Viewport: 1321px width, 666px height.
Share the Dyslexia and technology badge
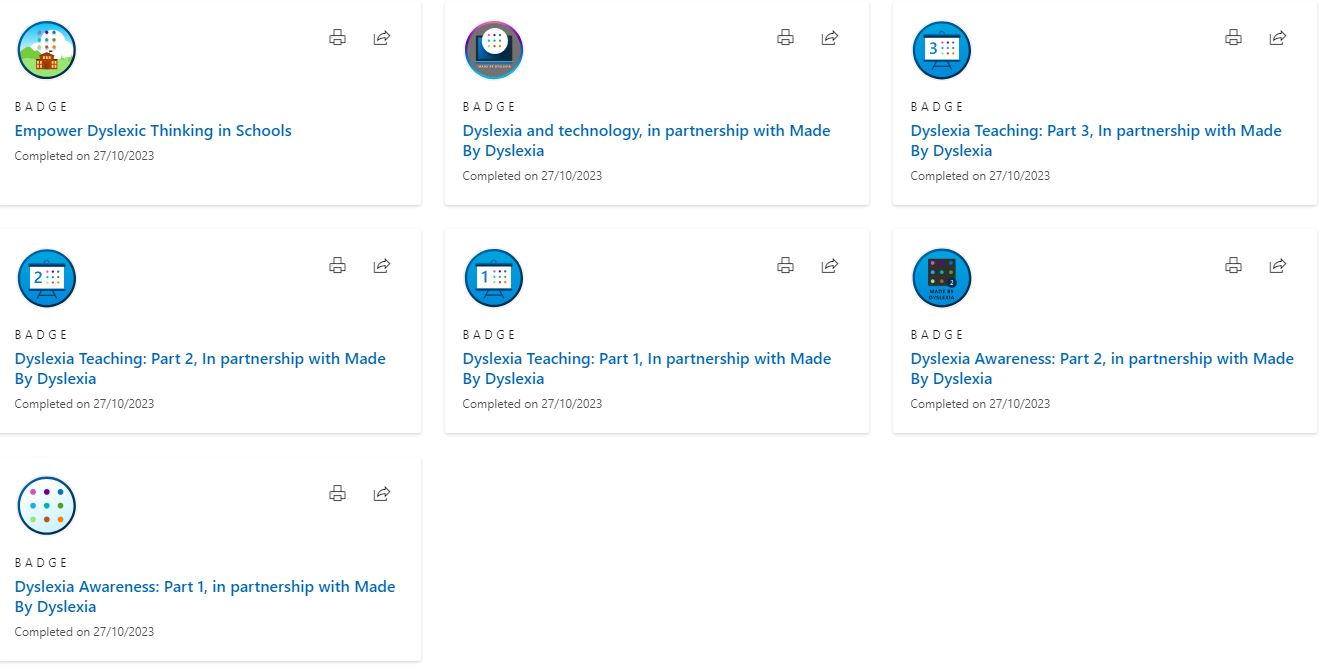[x=829, y=38]
